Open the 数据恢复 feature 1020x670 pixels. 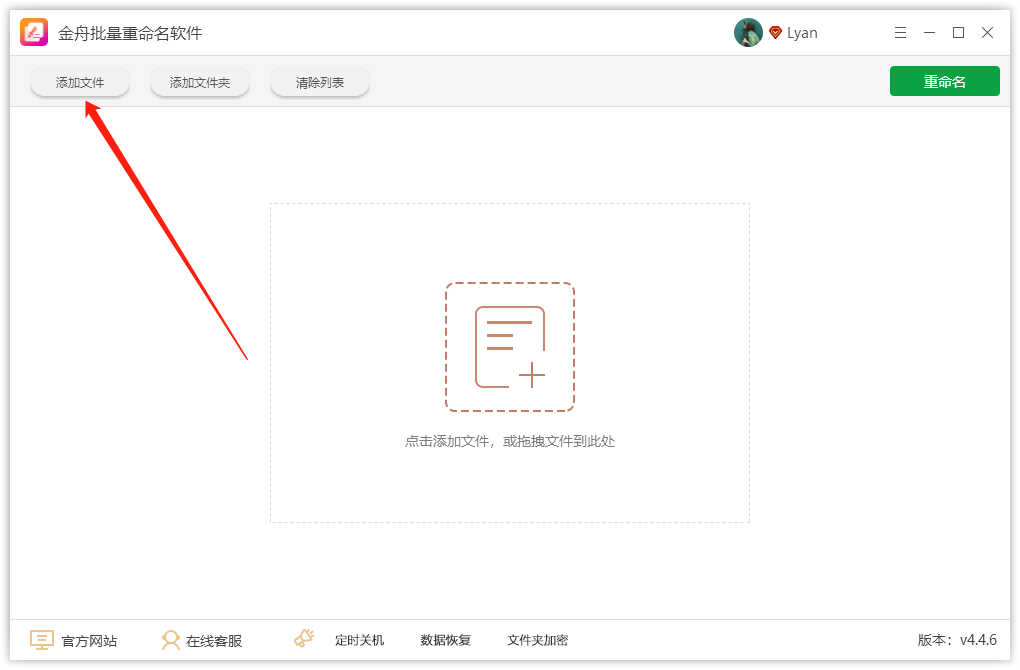(x=446, y=640)
